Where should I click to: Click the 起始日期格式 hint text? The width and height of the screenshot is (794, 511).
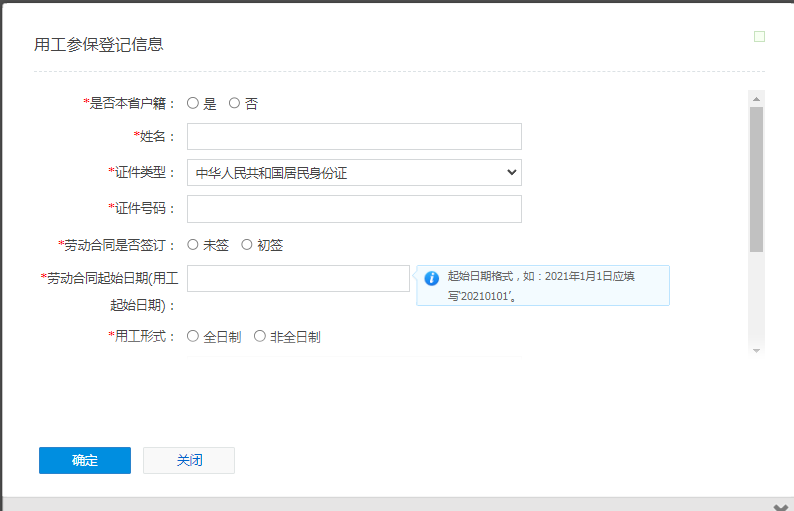click(x=541, y=286)
